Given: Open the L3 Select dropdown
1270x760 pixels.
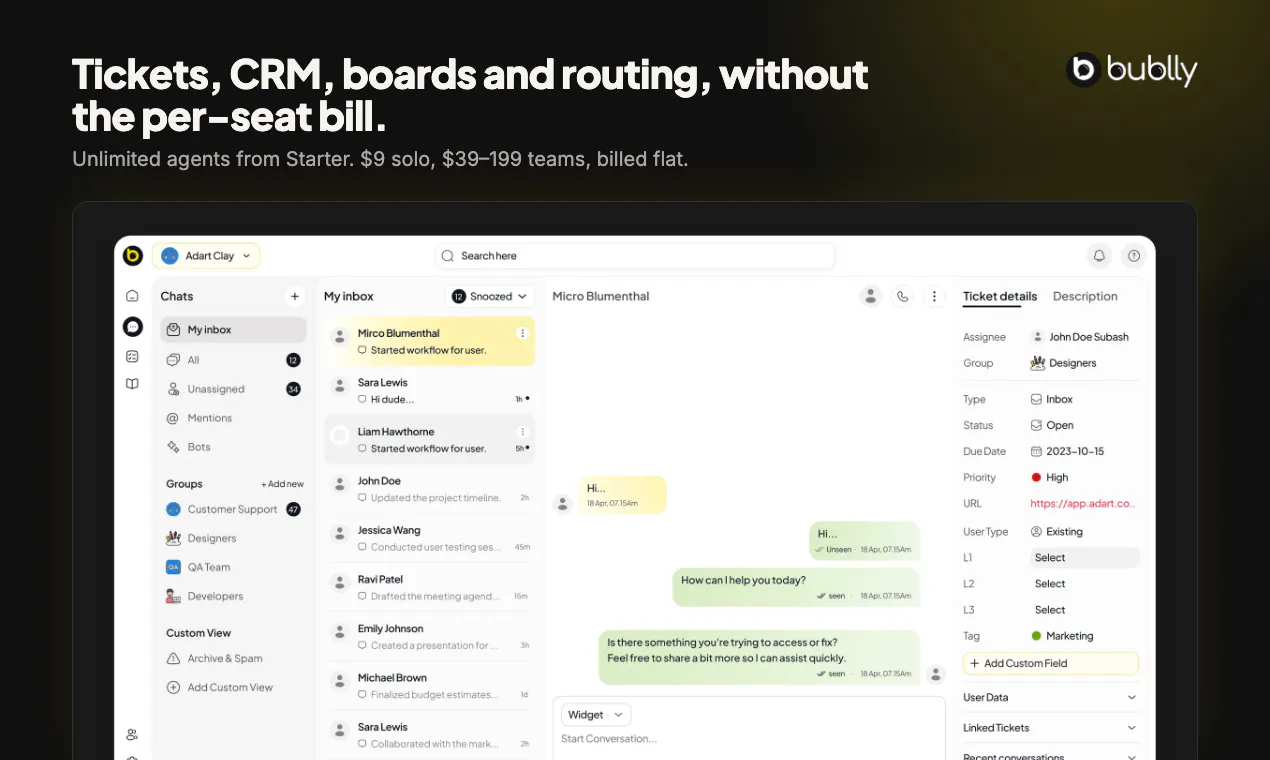Looking at the screenshot, I should pos(1085,610).
